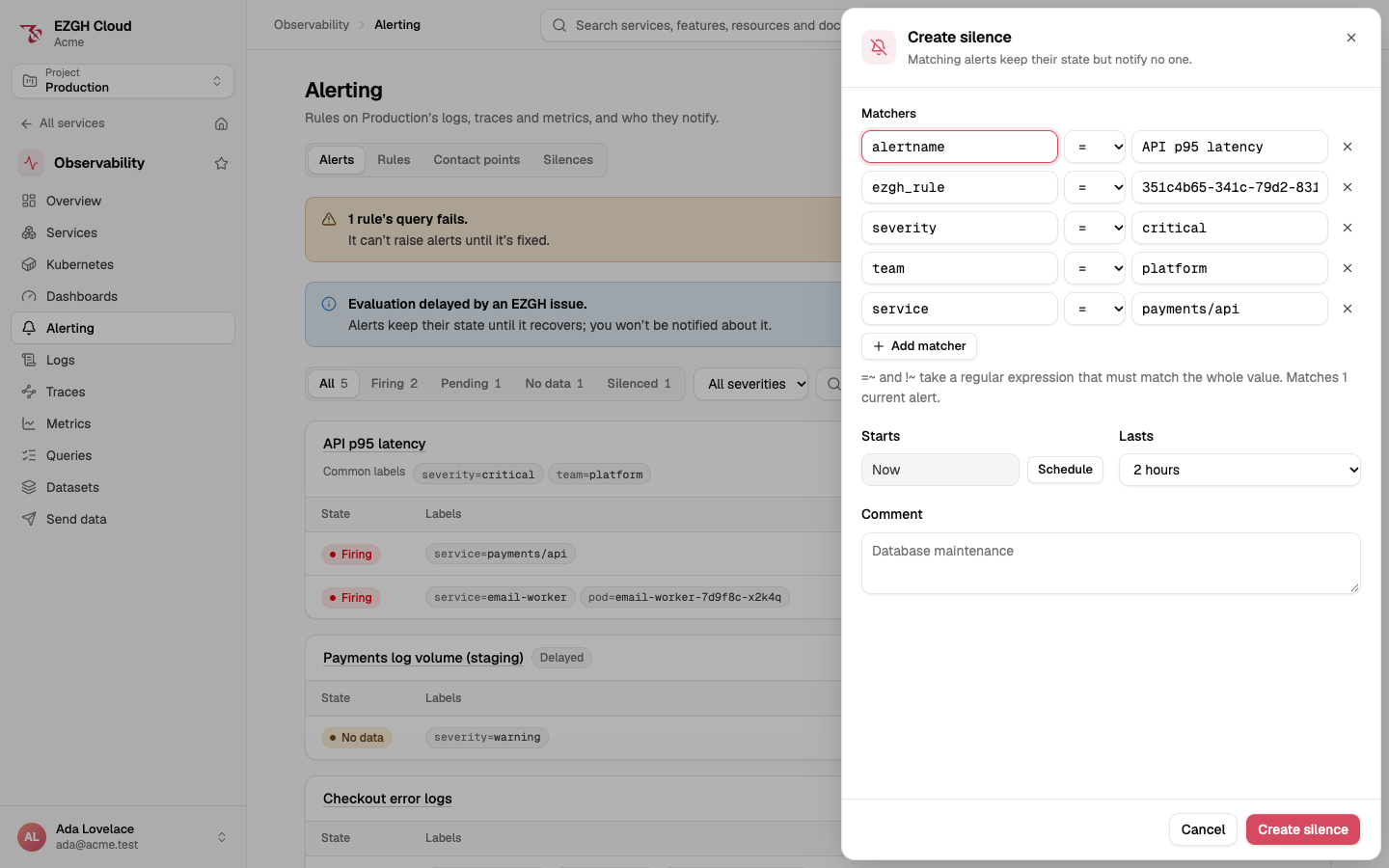Favorite Observability with the star icon
This screenshot has height=868, width=1389.
(x=221, y=163)
